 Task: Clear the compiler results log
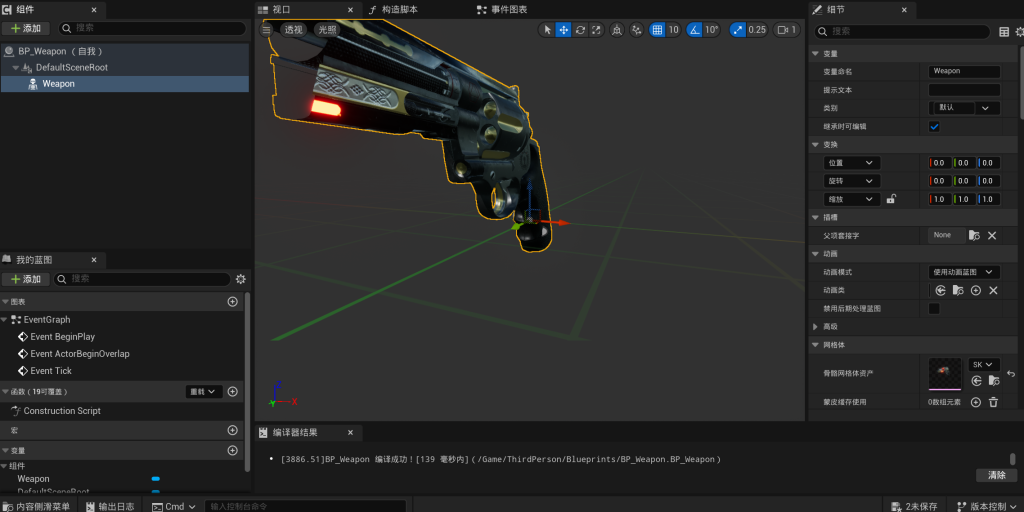pos(997,475)
